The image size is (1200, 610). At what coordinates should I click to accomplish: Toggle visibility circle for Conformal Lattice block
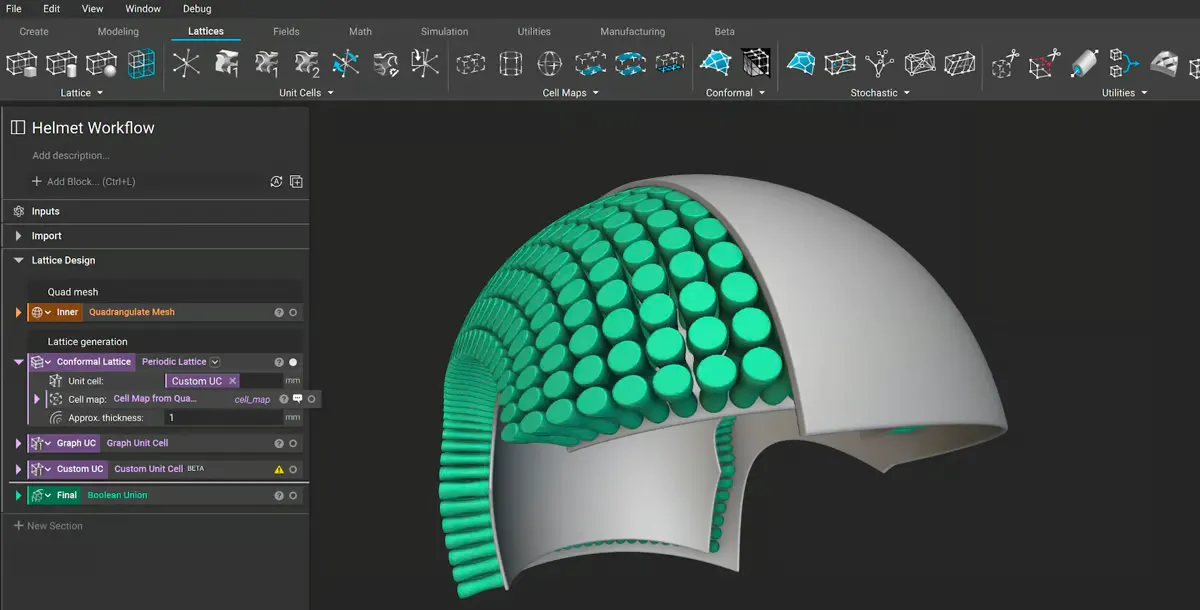pyautogui.click(x=293, y=362)
